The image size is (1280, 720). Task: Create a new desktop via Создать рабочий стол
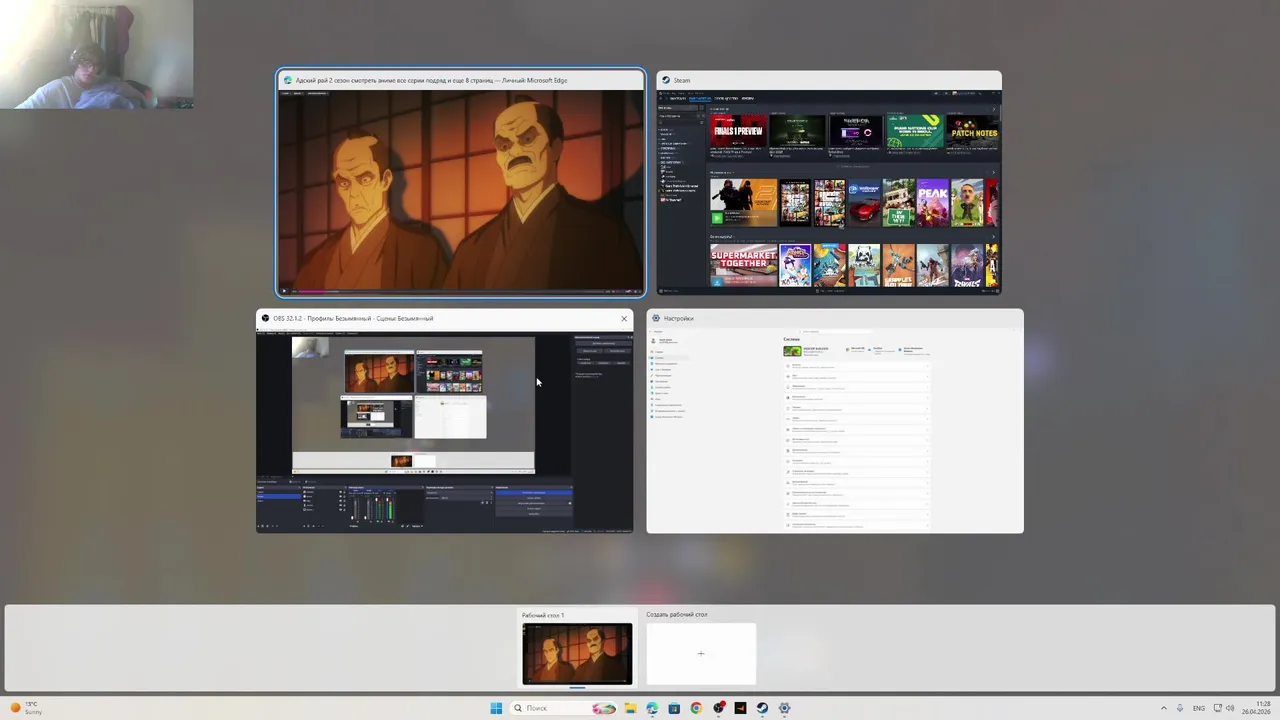point(701,654)
